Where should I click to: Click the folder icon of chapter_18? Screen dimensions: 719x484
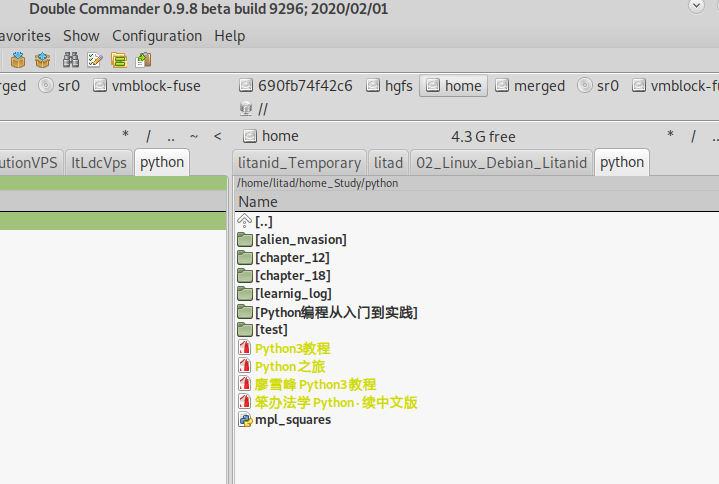(245, 275)
